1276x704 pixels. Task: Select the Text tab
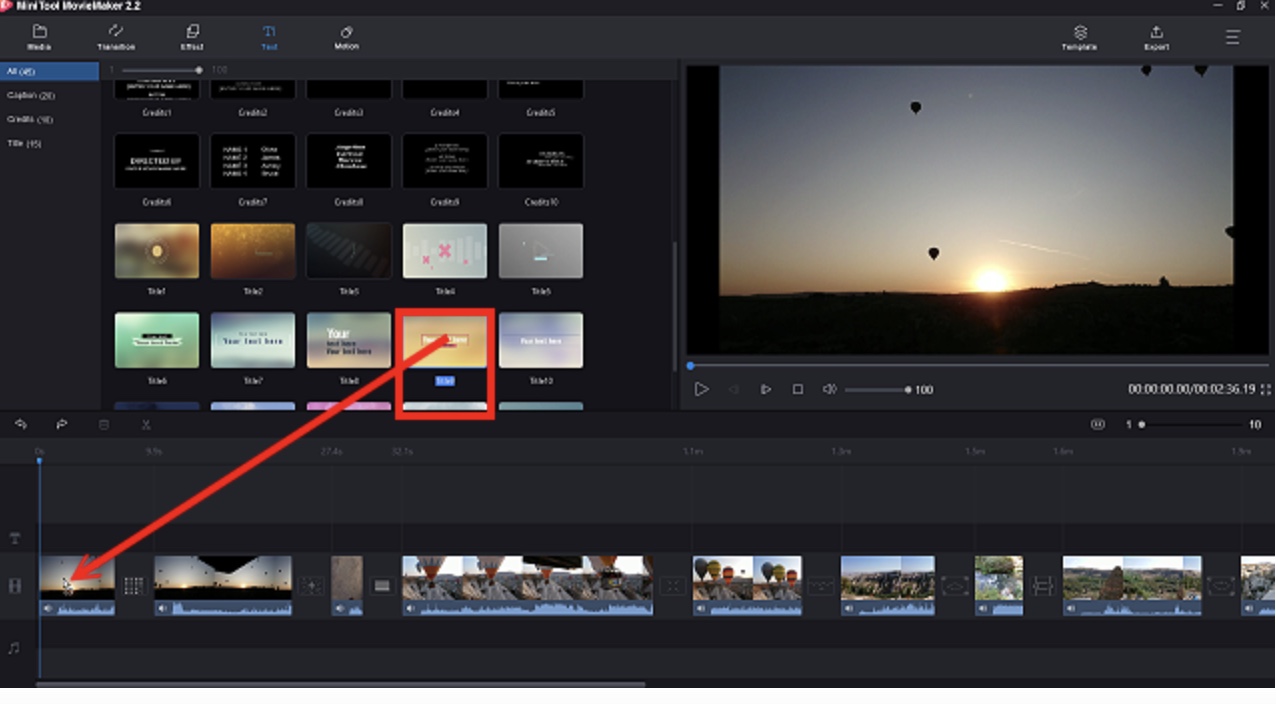269,38
